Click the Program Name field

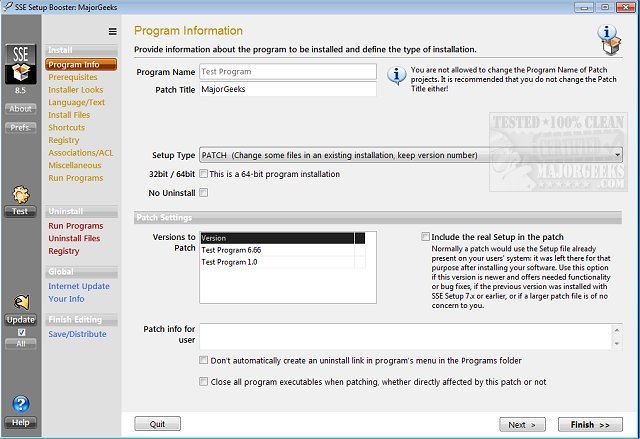(288, 72)
